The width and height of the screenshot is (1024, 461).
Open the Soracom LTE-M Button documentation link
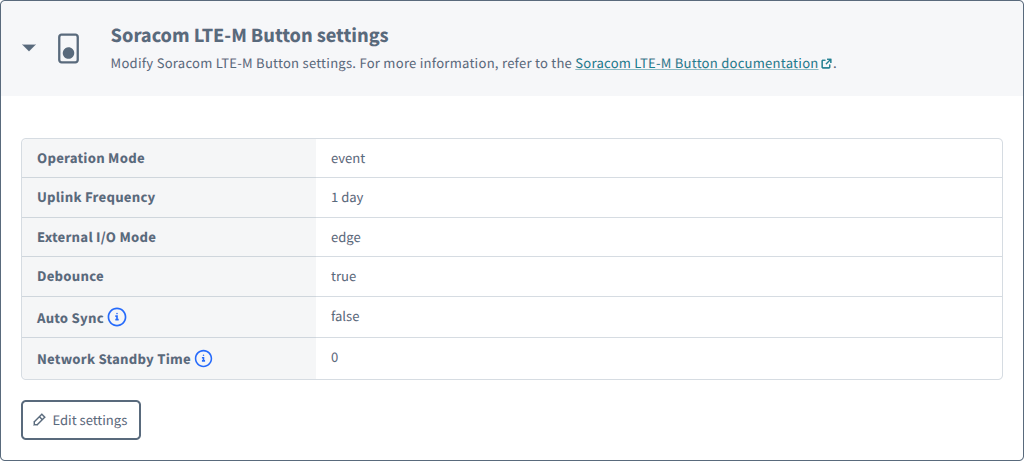click(697, 64)
